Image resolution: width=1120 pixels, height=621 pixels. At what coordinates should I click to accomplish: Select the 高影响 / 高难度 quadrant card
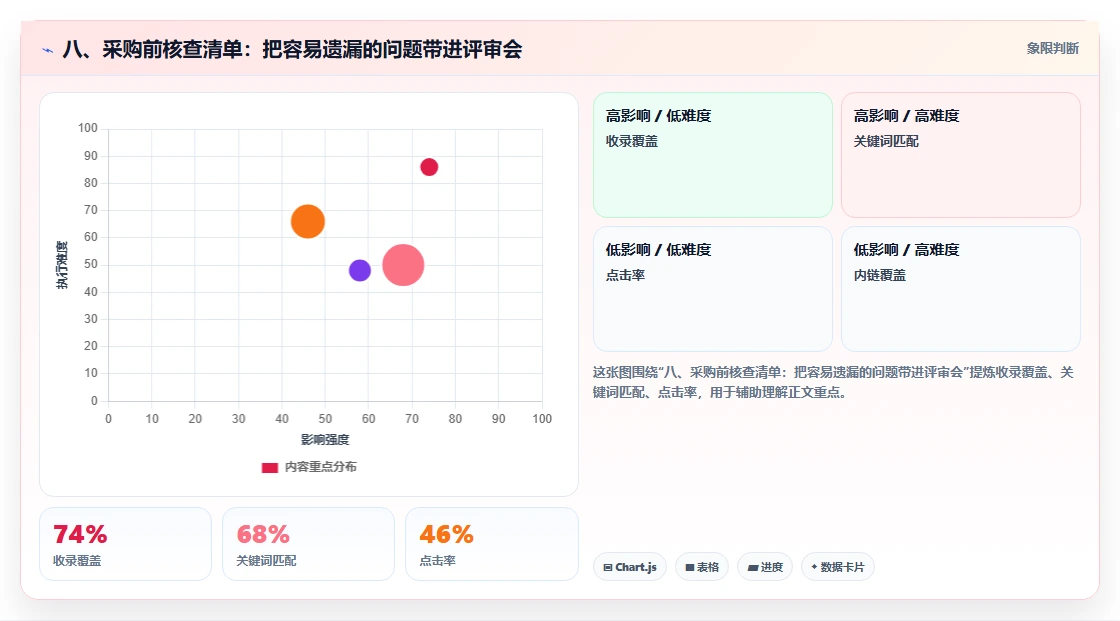961,155
